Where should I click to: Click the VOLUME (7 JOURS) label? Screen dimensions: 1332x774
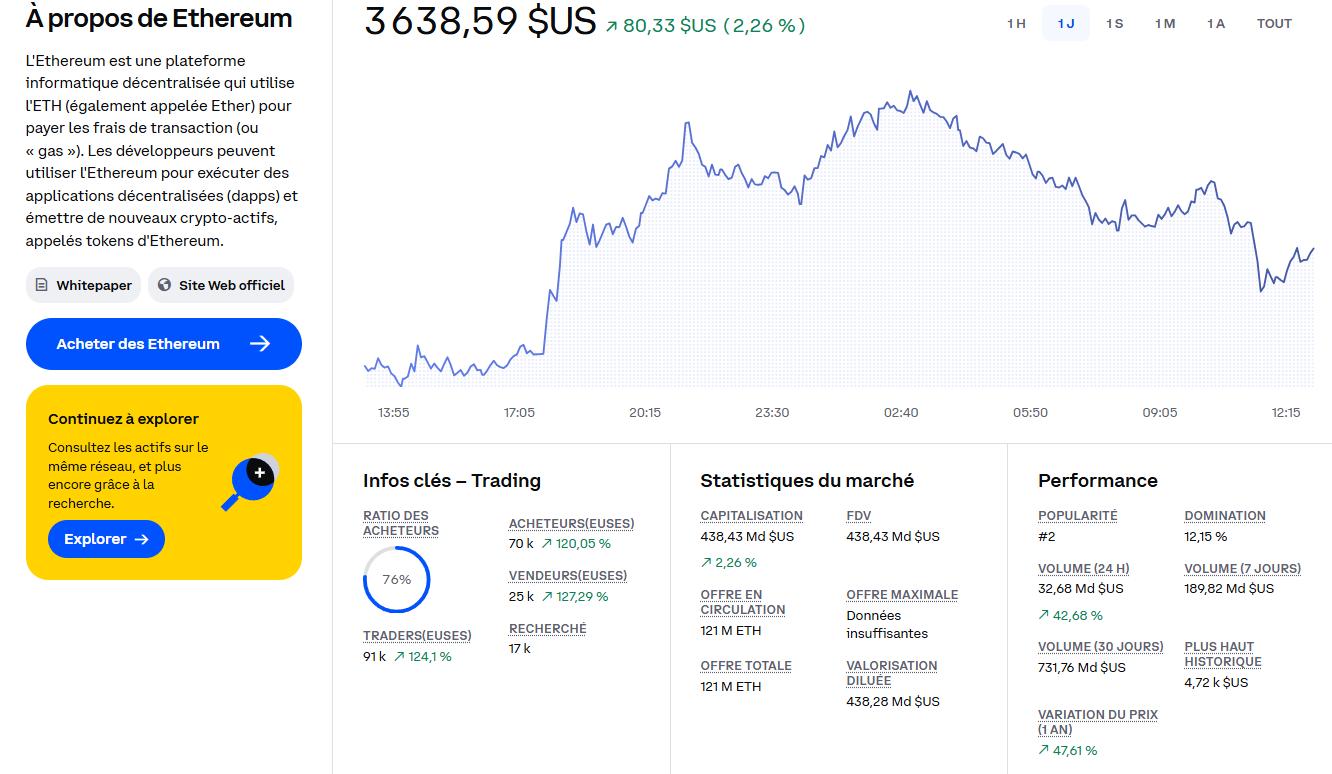1243,568
